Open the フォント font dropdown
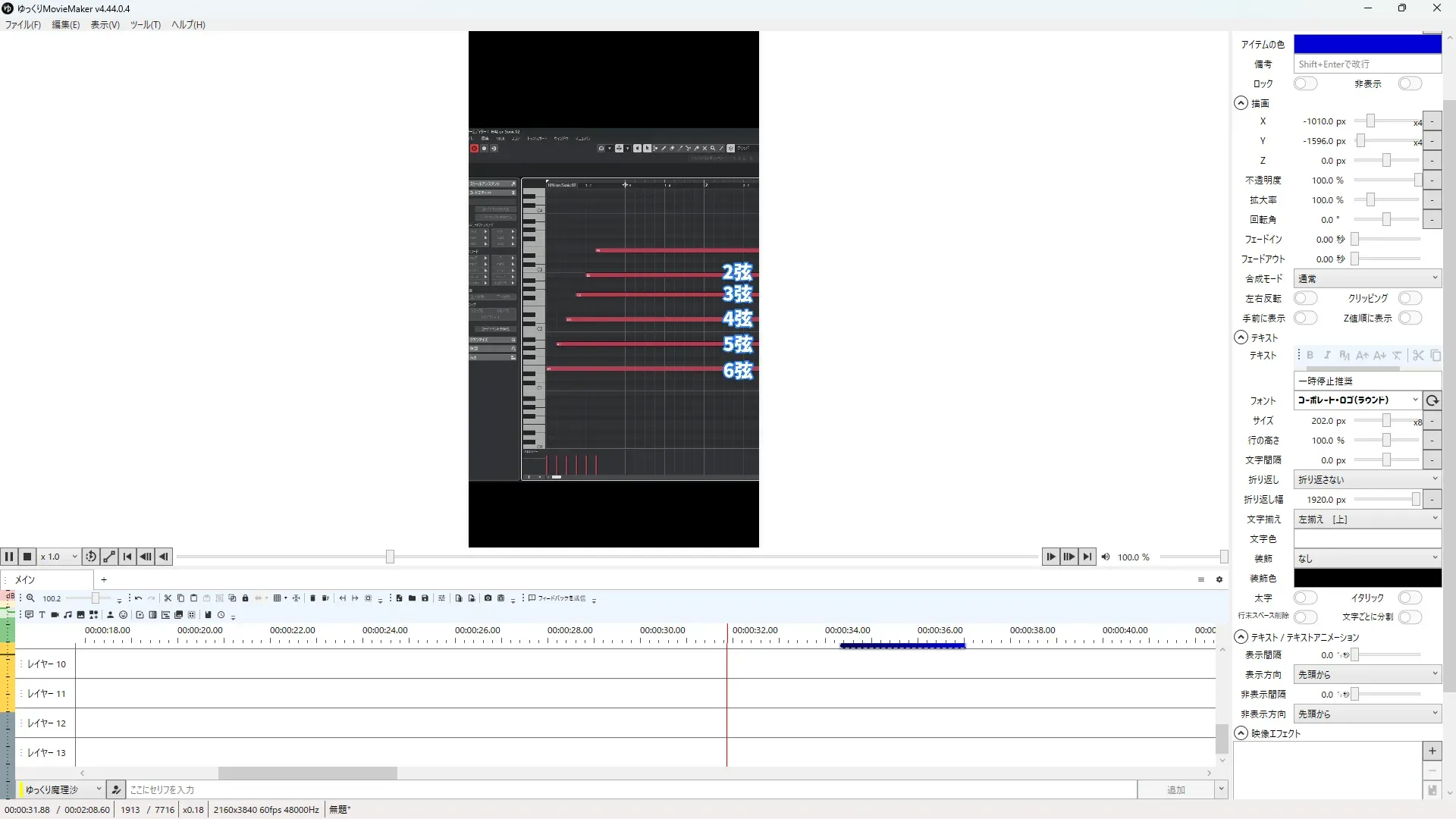Viewport: 1456px width, 819px height. (1357, 400)
